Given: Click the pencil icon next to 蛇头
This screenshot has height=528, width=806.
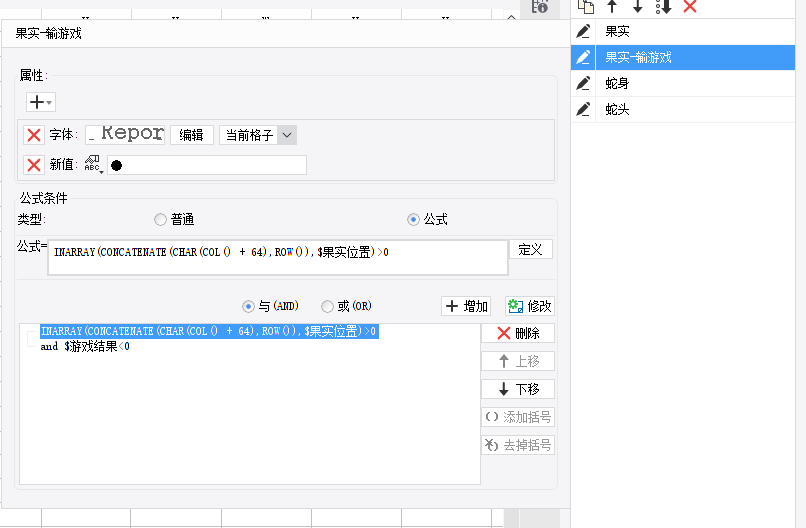Looking at the screenshot, I should [x=583, y=109].
